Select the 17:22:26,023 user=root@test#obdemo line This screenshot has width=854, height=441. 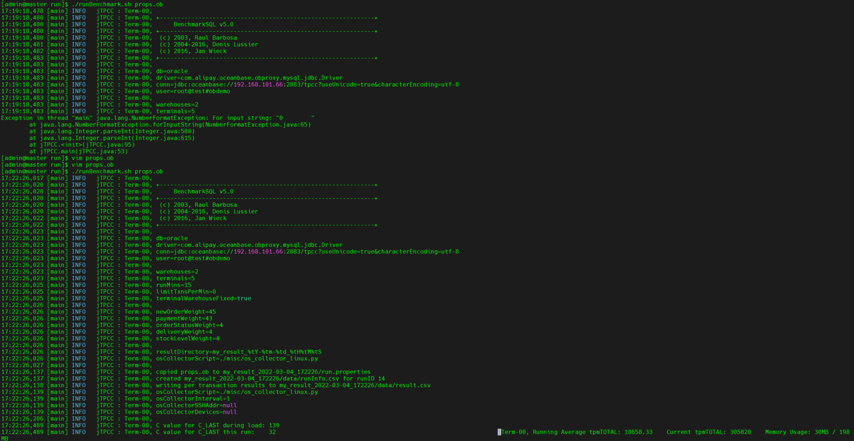click(115, 258)
